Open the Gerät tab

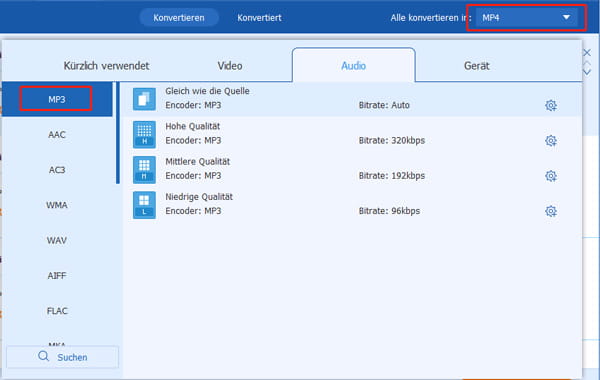point(476,65)
